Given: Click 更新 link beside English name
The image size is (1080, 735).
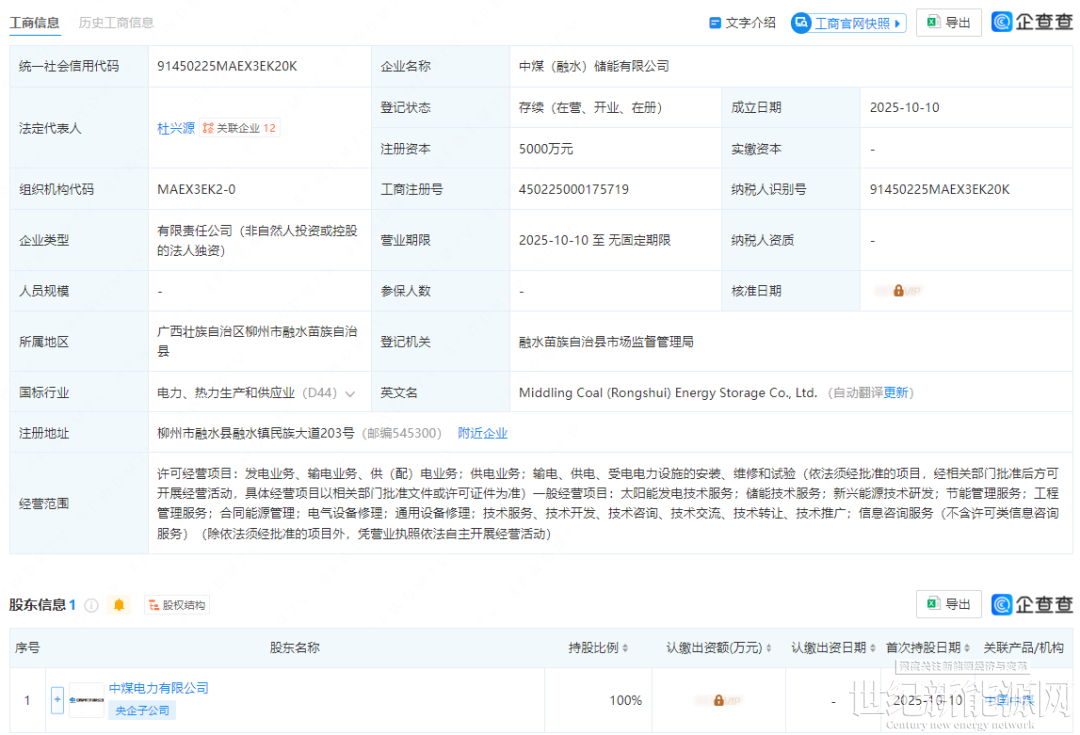Looking at the screenshot, I should tap(897, 393).
